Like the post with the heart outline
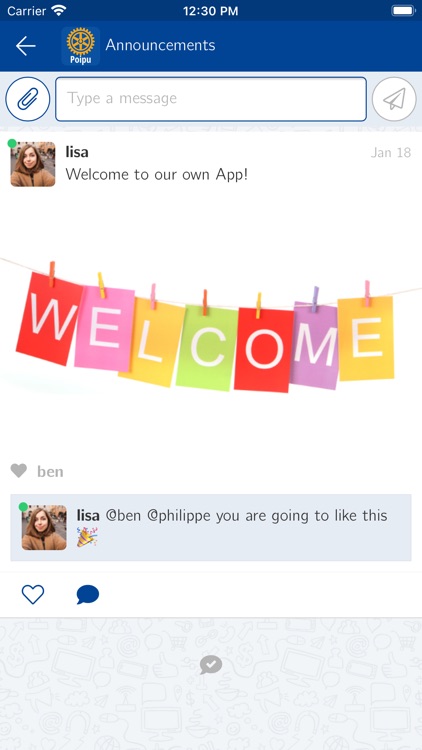Screen dimensions: 422x750 click(33, 595)
